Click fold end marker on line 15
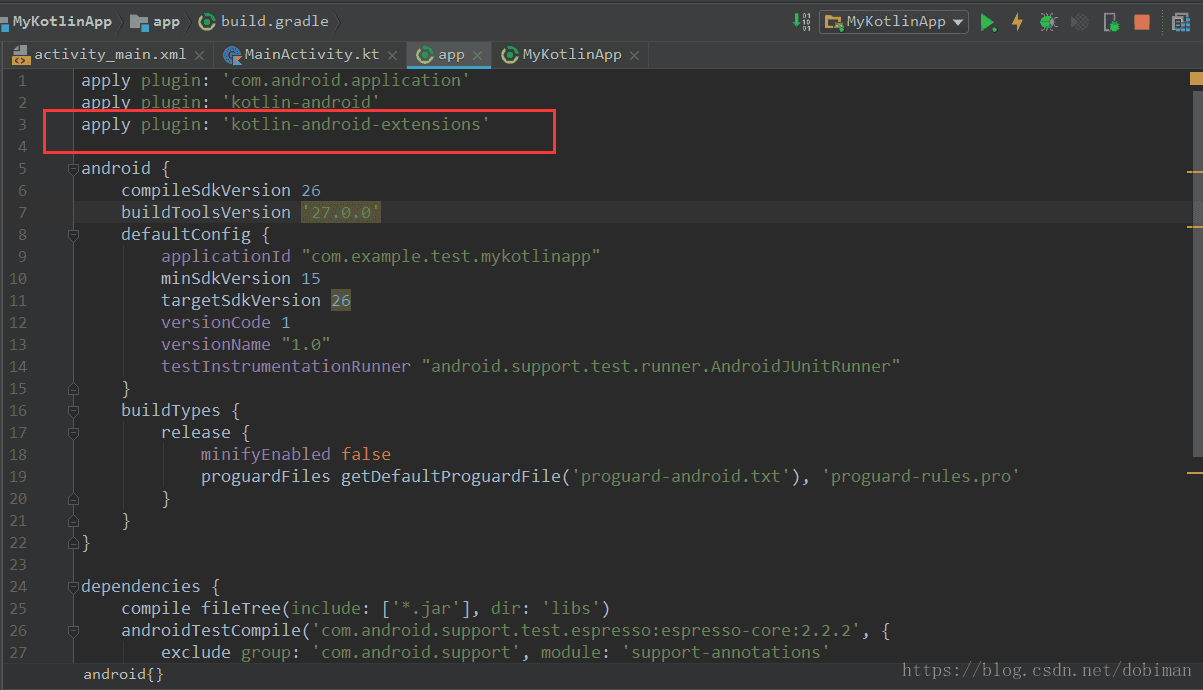 73,389
